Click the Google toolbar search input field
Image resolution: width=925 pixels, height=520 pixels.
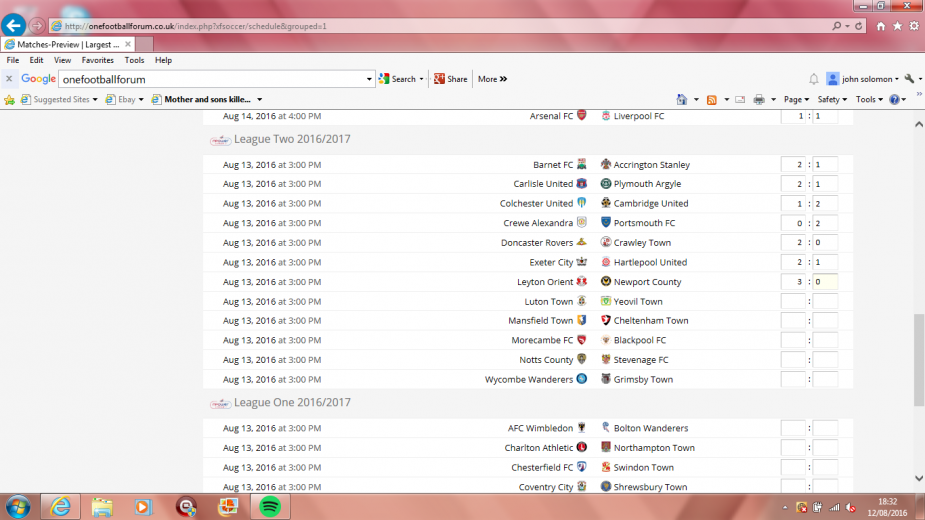[212, 79]
